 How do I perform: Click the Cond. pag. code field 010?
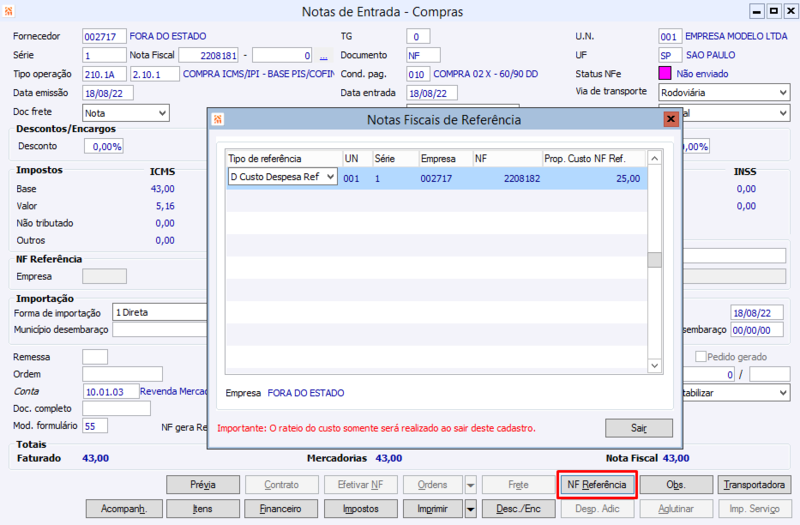pos(418,74)
